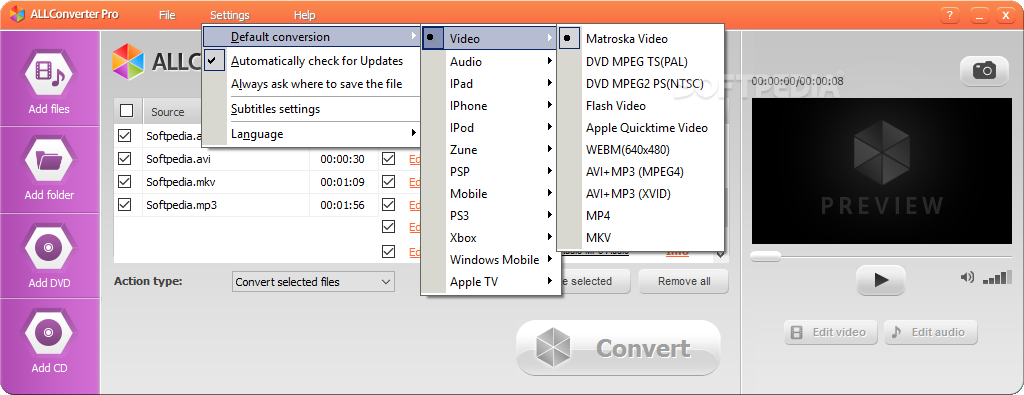Click the preview seek slider handle
This screenshot has width=1024, height=395.
(765, 256)
